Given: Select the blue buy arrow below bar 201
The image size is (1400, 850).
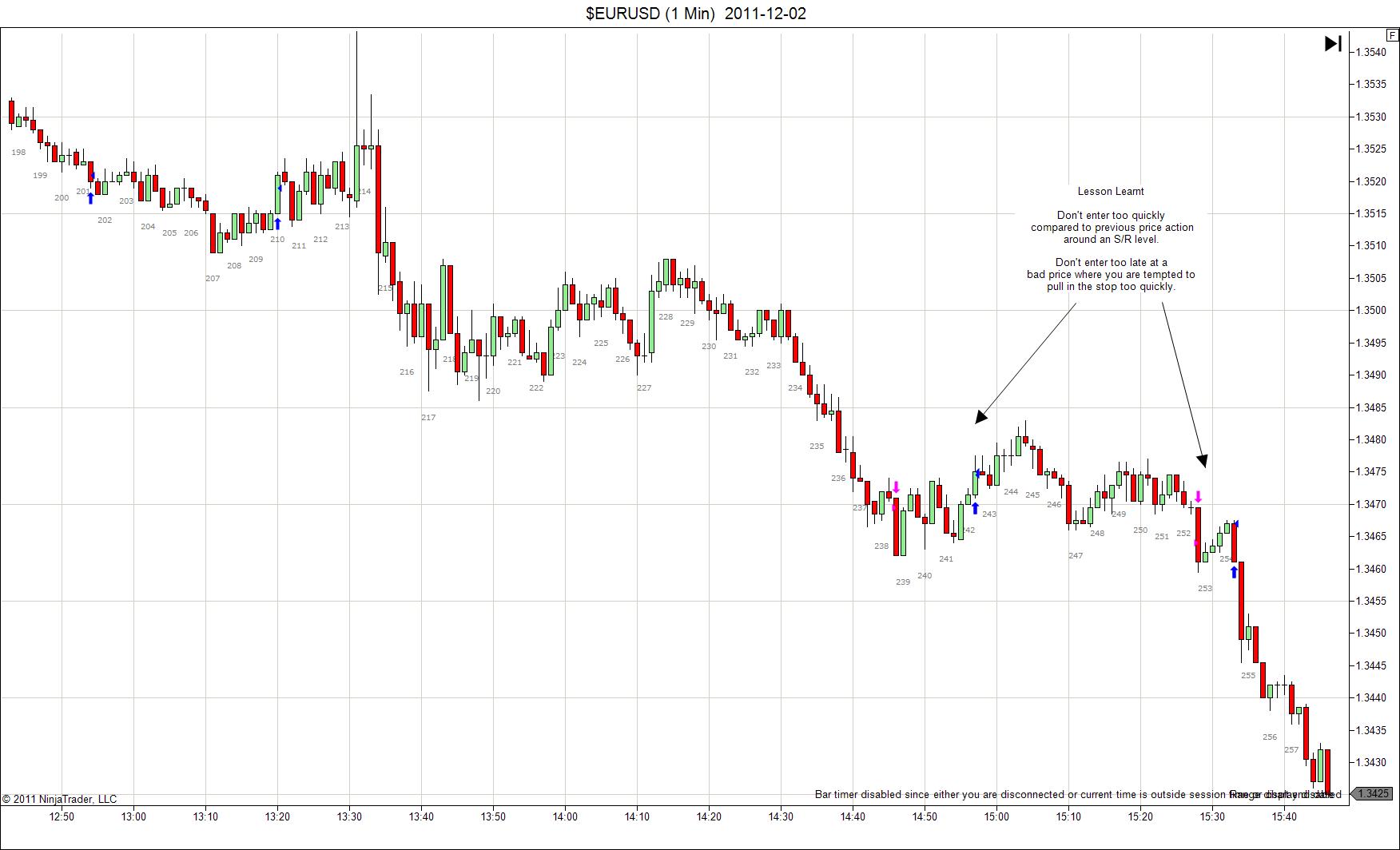Looking at the screenshot, I should coord(90,198).
